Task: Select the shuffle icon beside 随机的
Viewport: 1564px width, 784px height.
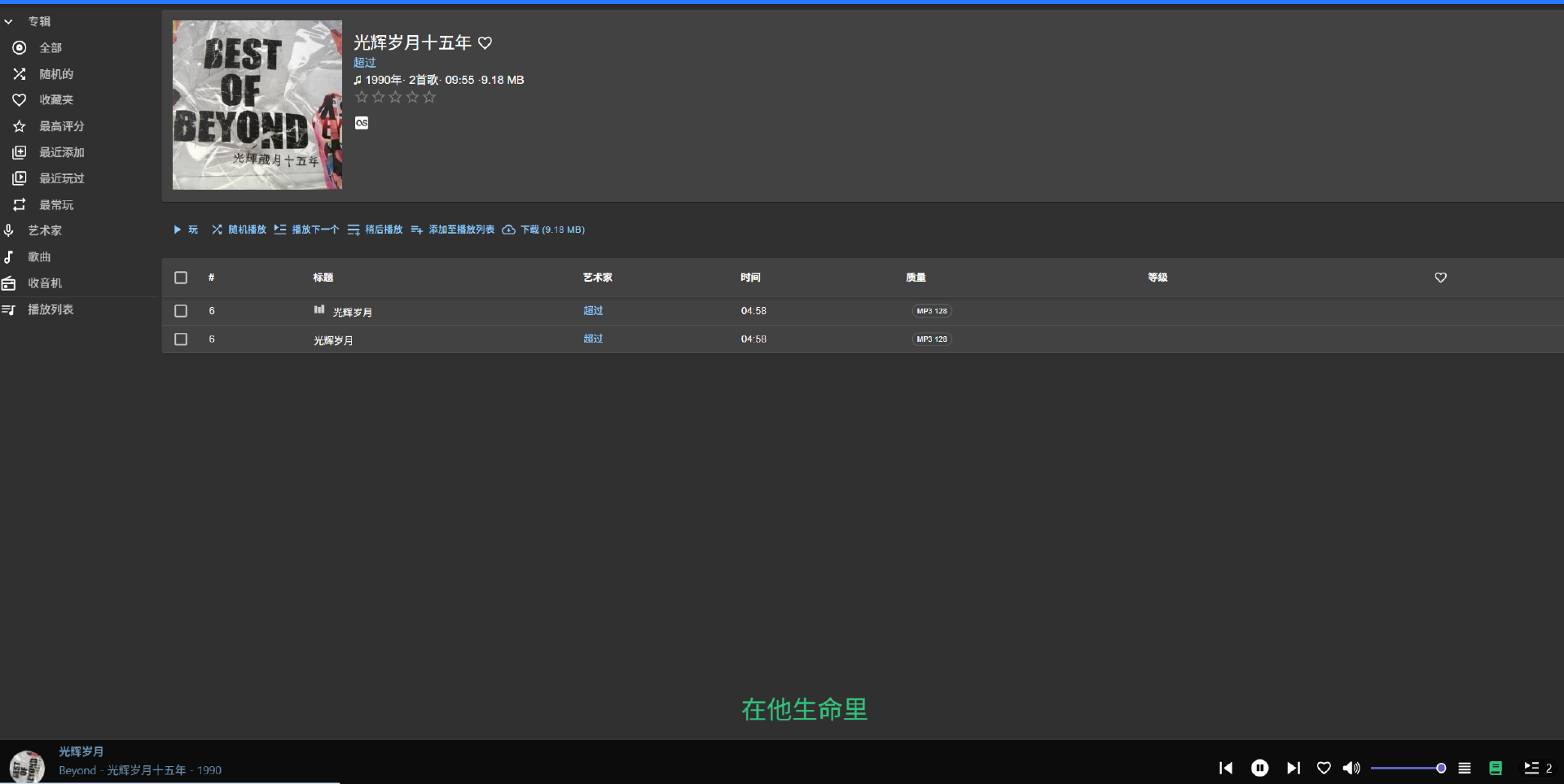Action: [x=19, y=73]
